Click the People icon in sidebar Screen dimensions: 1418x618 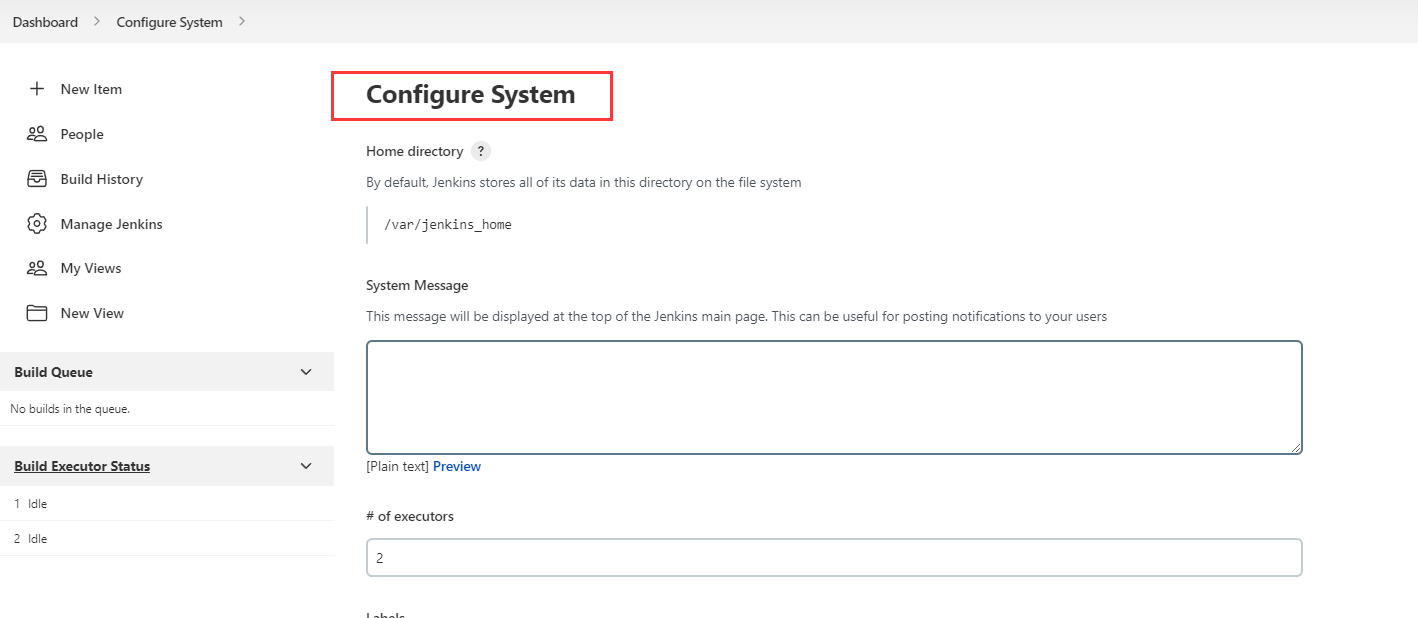coord(37,134)
